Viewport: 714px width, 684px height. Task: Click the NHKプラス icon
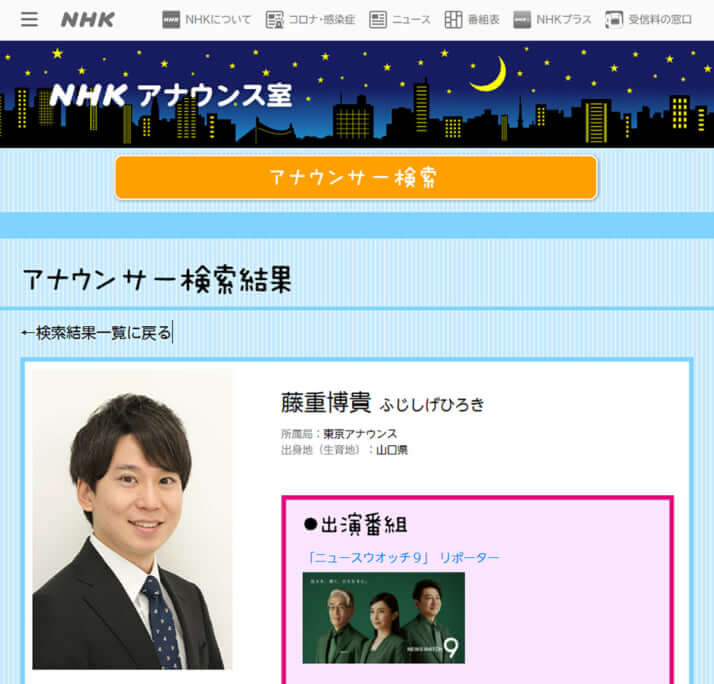(522, 20)
